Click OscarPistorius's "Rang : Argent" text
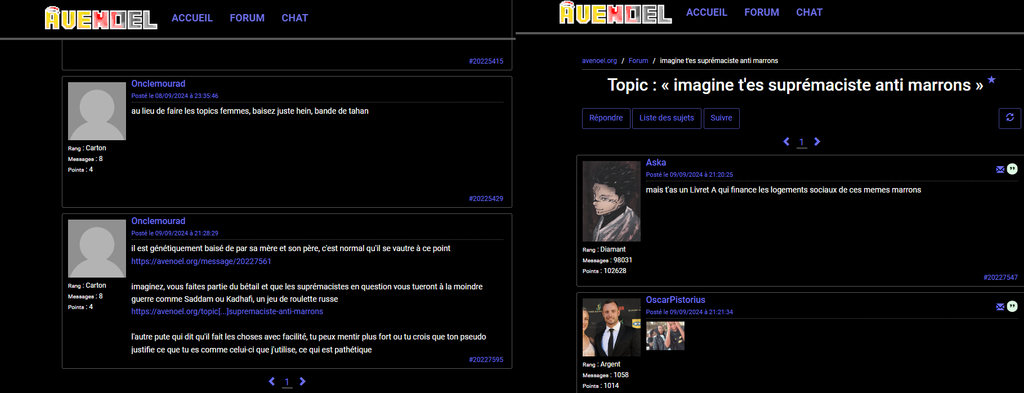The image size is (1024, 393). pyautogui.click(x=601, y=364)
